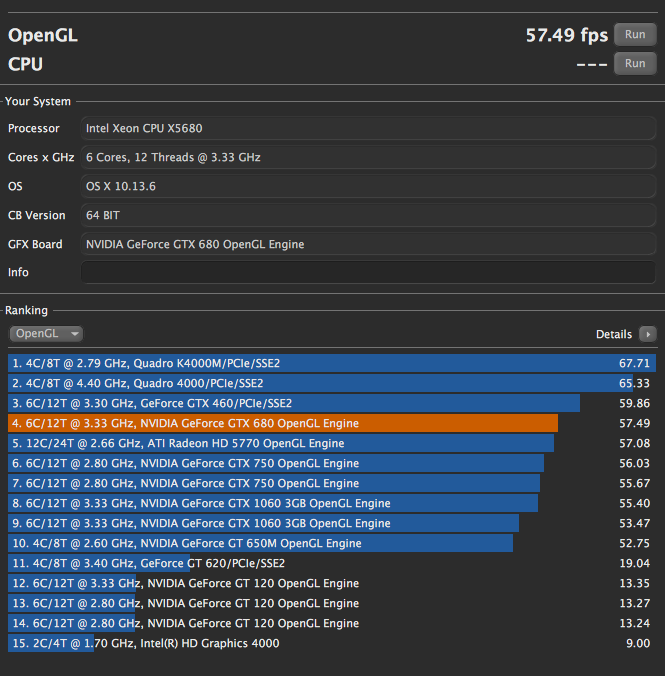Run the OpenGL benchmark
Viewport: 665px width, 676px height.
pos(635,34)
